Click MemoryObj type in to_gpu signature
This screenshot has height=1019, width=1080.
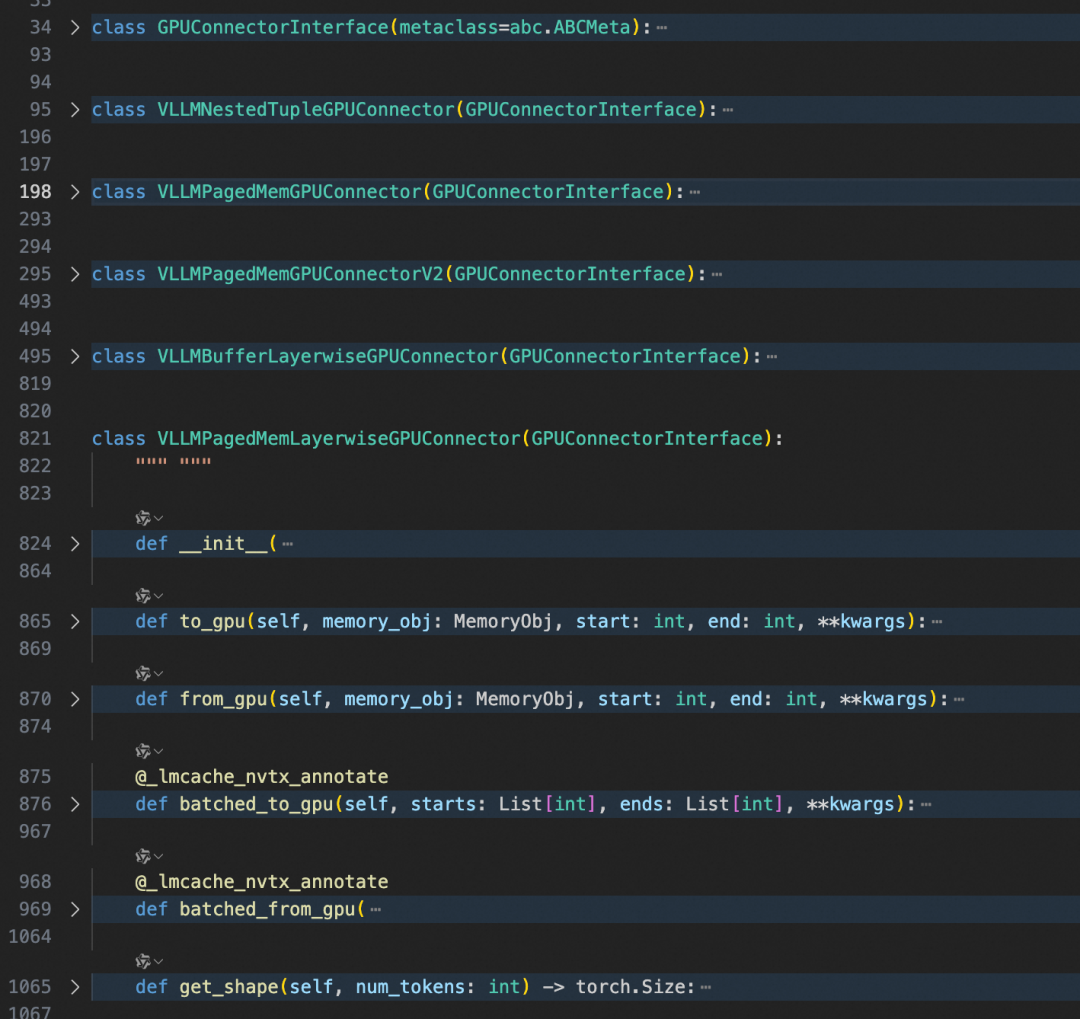[x=503, y=621]
